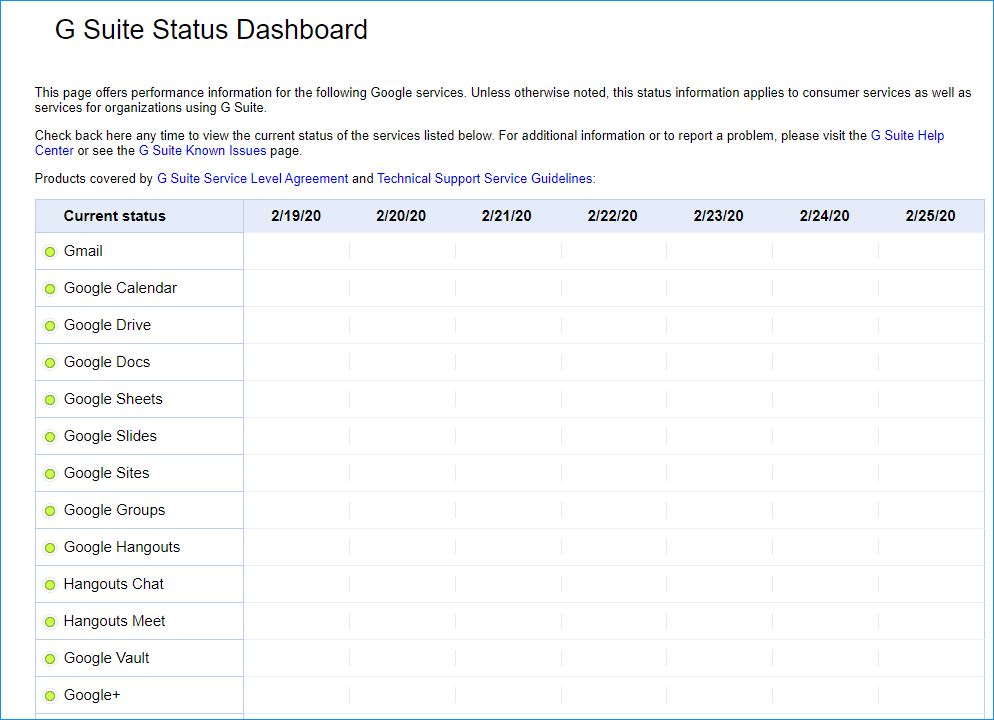Select the Google Sites service name
Viewport: 994px width, 720px height.
click(106, 473)
